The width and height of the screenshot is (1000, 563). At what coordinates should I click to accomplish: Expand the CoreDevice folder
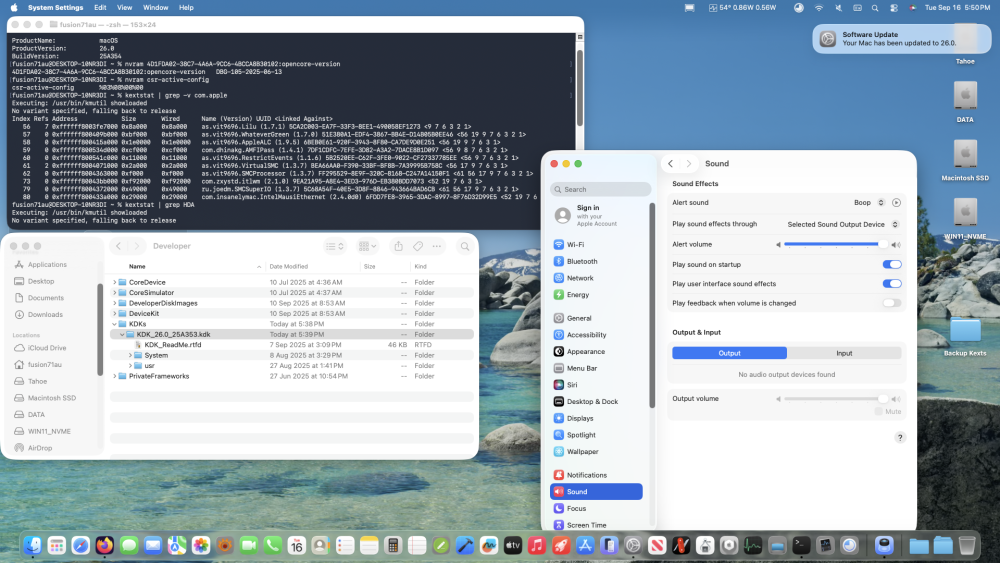tap(115, 282)
